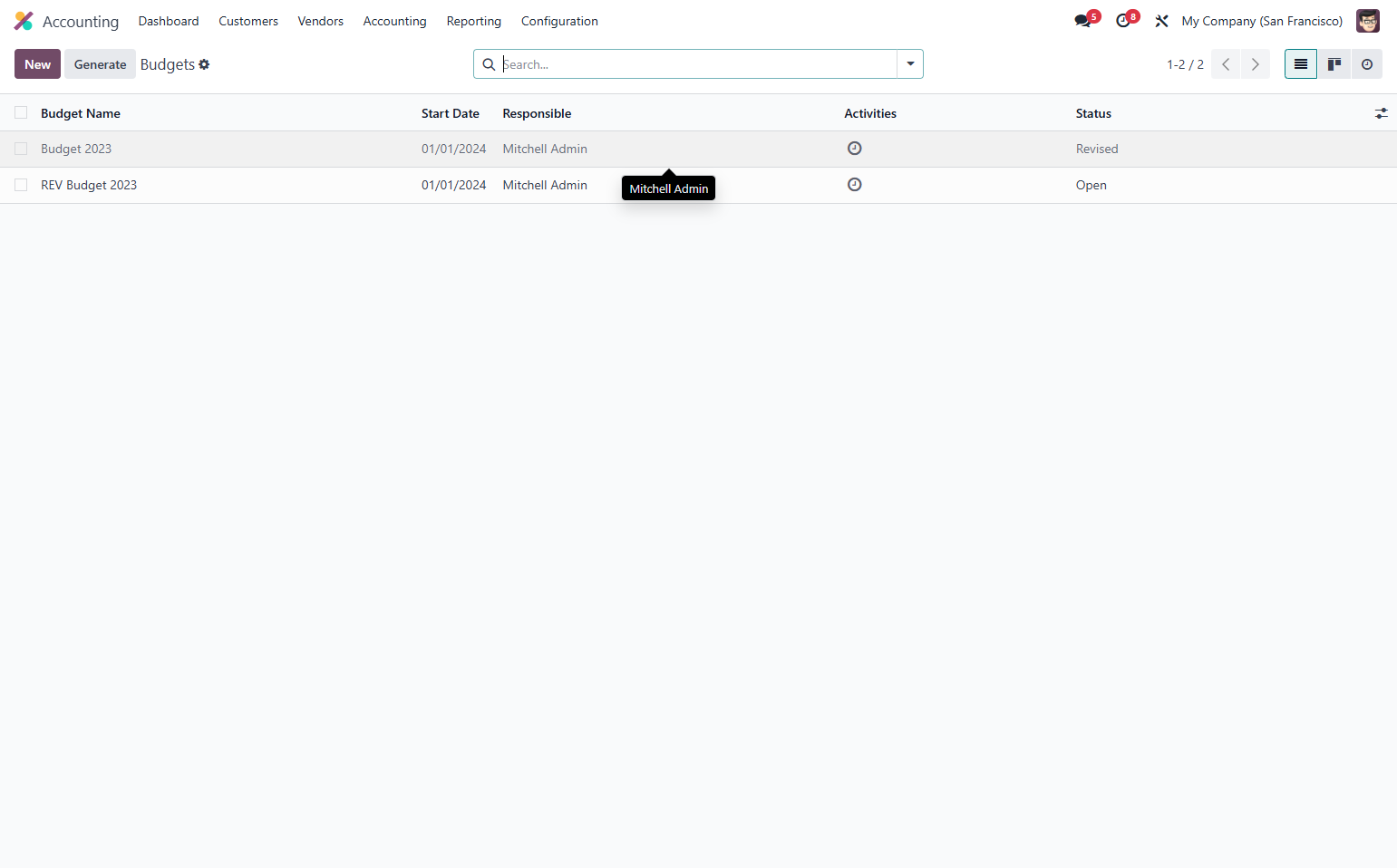Switch to kanban view

pos(1334,64)
